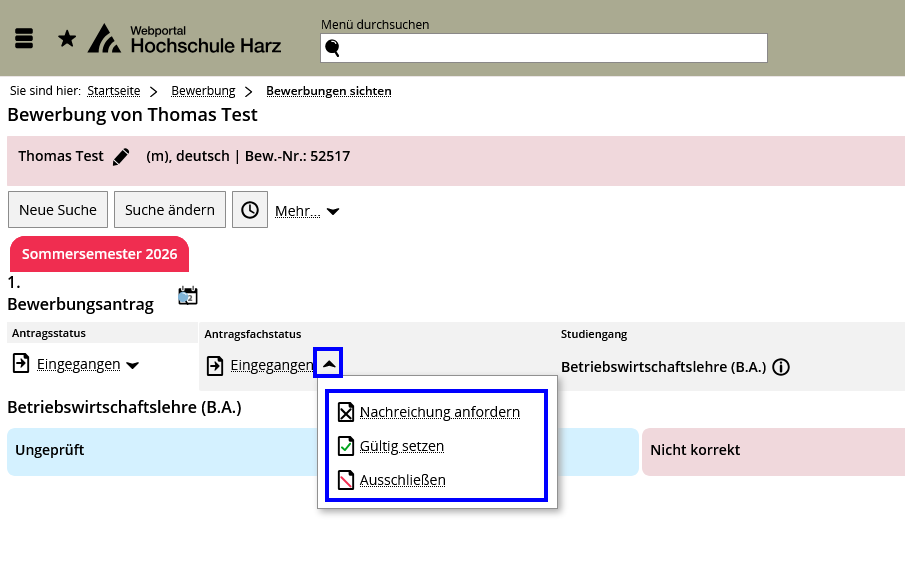The image size is (905, 580).
Task: Go to Startseite breadcrumb link
Action: click(113, 91)
